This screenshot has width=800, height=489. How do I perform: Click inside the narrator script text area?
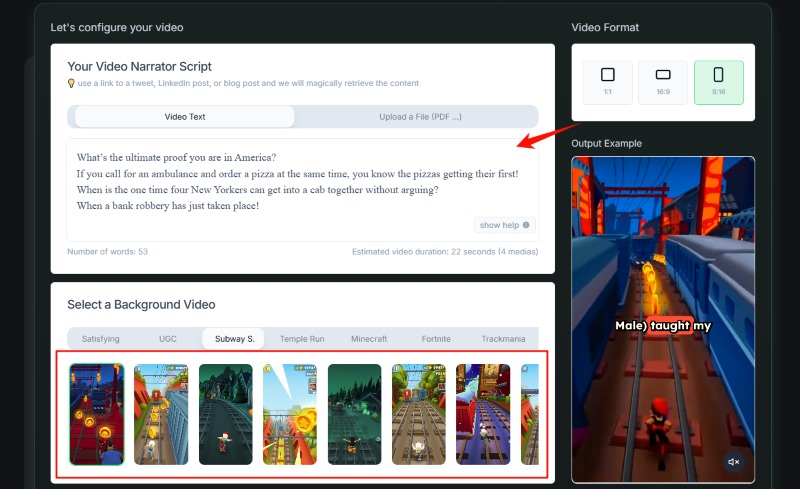pos(302,190)
